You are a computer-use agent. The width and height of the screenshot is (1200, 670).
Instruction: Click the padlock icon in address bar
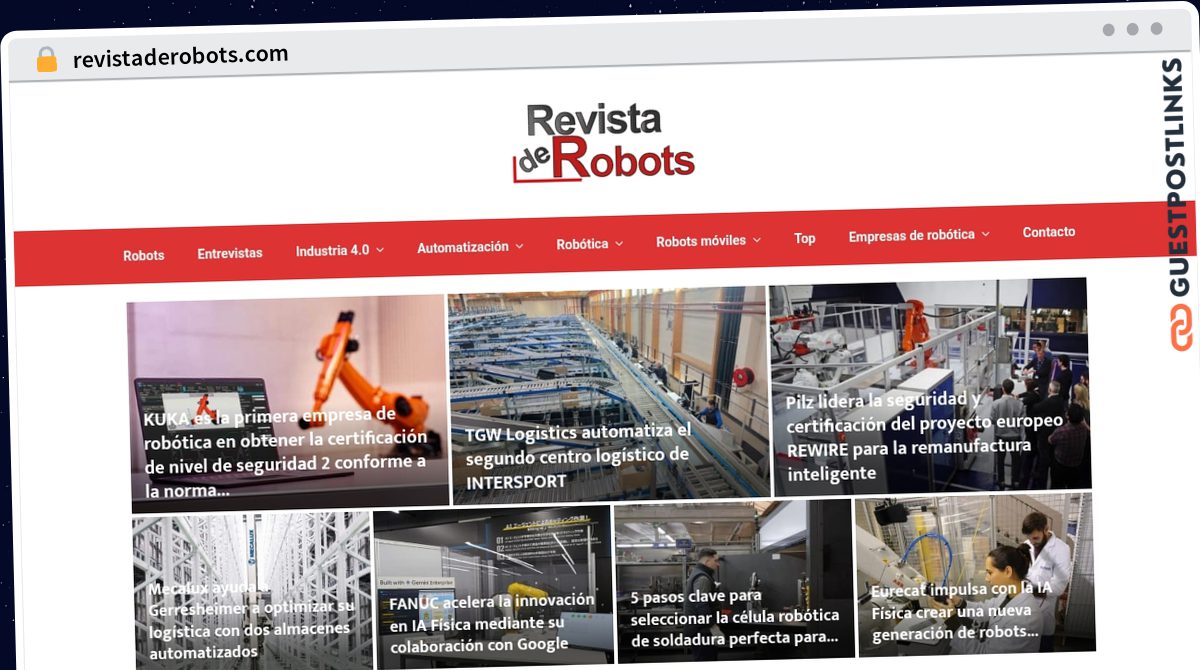click(46, 60)
